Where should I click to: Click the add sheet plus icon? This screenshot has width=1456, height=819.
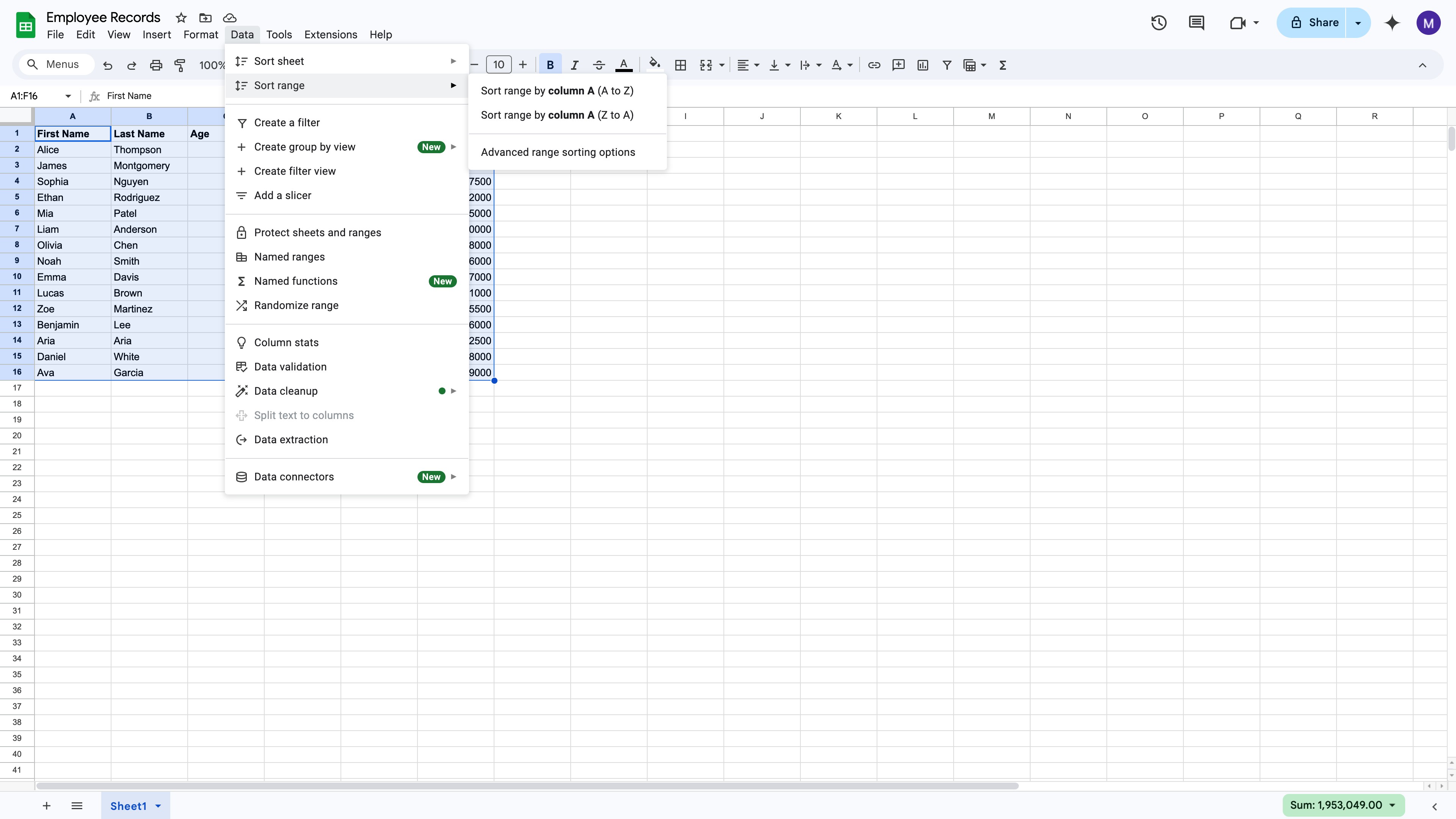[x=46, y=805]
